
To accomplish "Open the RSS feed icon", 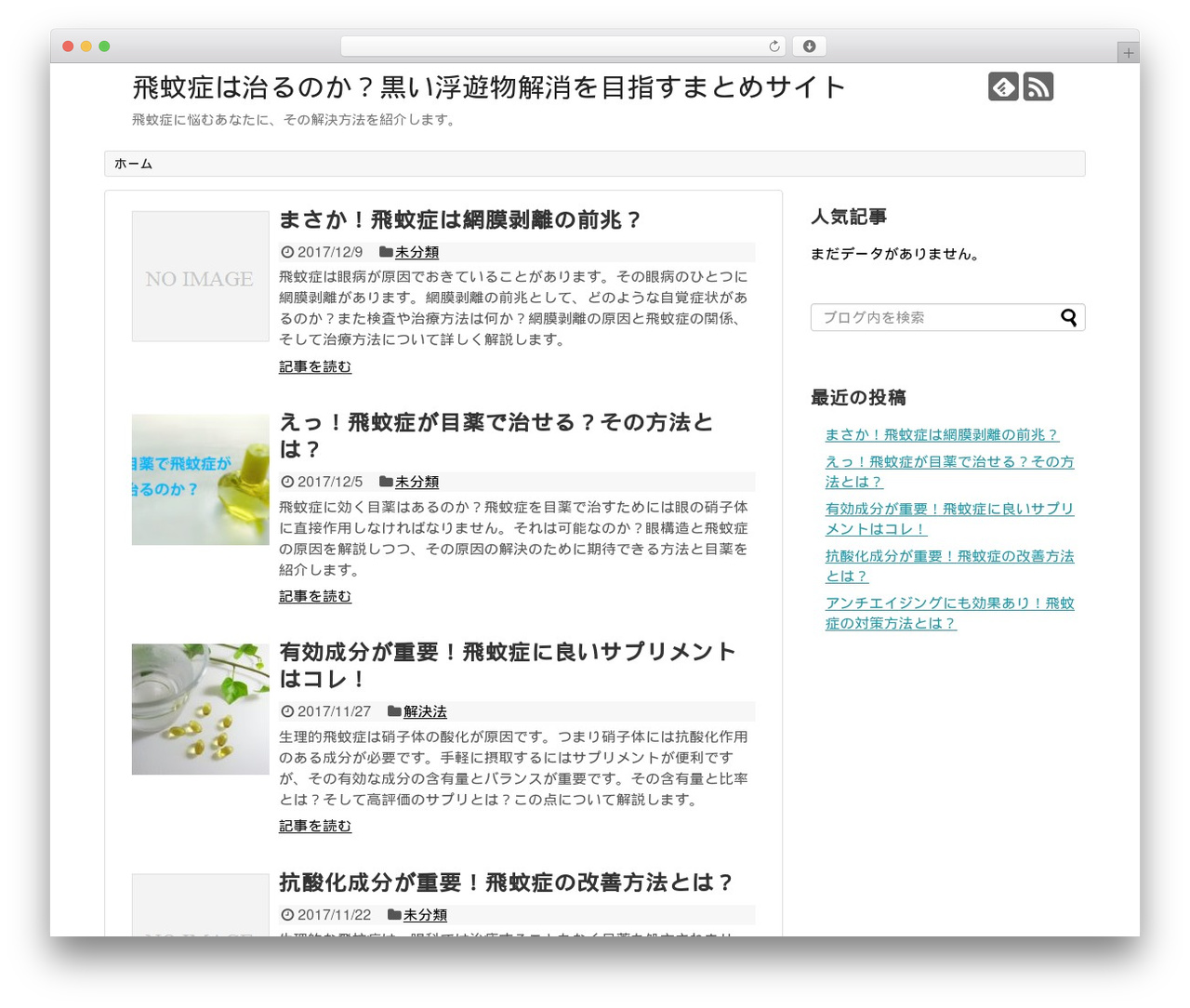I will pos(1038,86).
